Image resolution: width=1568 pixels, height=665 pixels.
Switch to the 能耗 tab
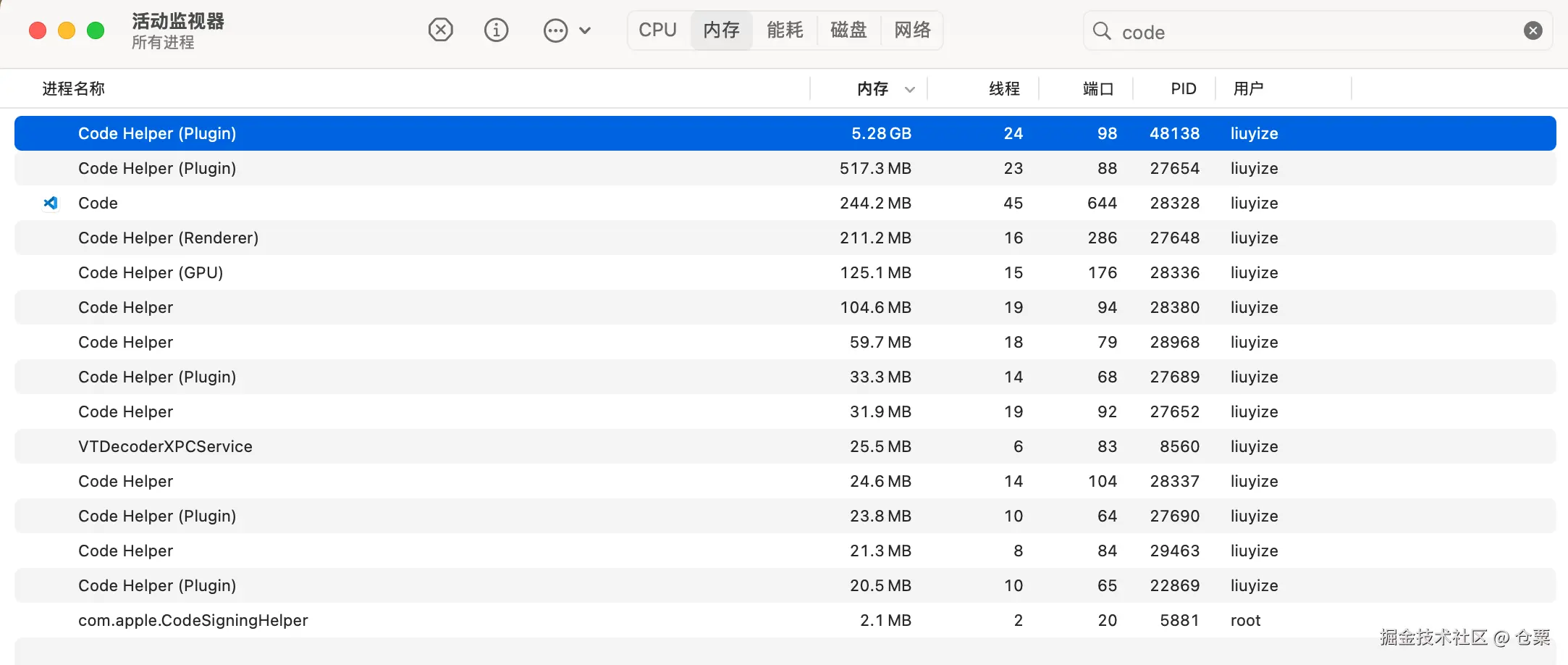pyautogui.click(x=785, y=30)
